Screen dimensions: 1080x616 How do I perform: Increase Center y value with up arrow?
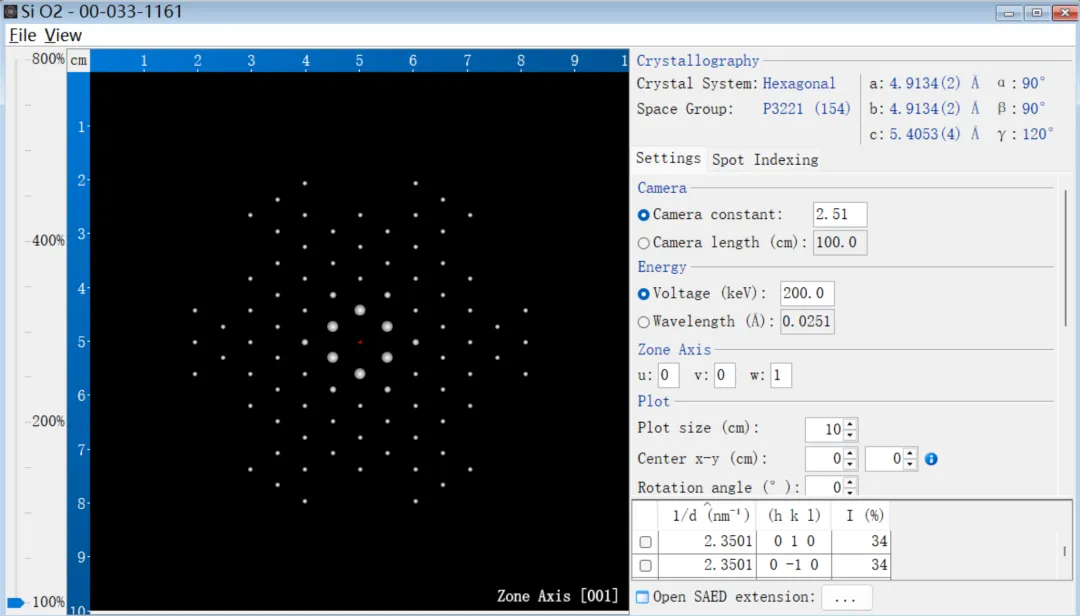click(x=910, y=453)
